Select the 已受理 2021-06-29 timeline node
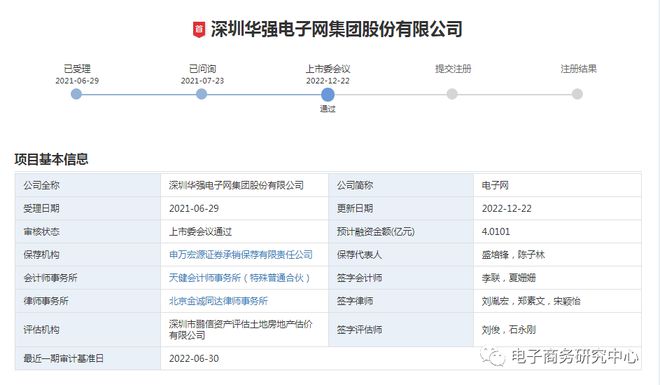Screen dimensions: 660x385 76,94
